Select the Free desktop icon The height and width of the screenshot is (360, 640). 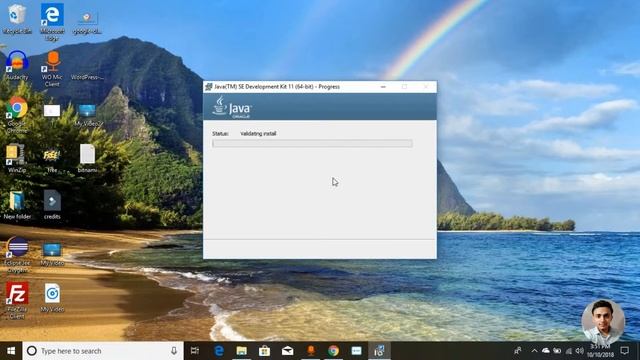coord(52,160)
